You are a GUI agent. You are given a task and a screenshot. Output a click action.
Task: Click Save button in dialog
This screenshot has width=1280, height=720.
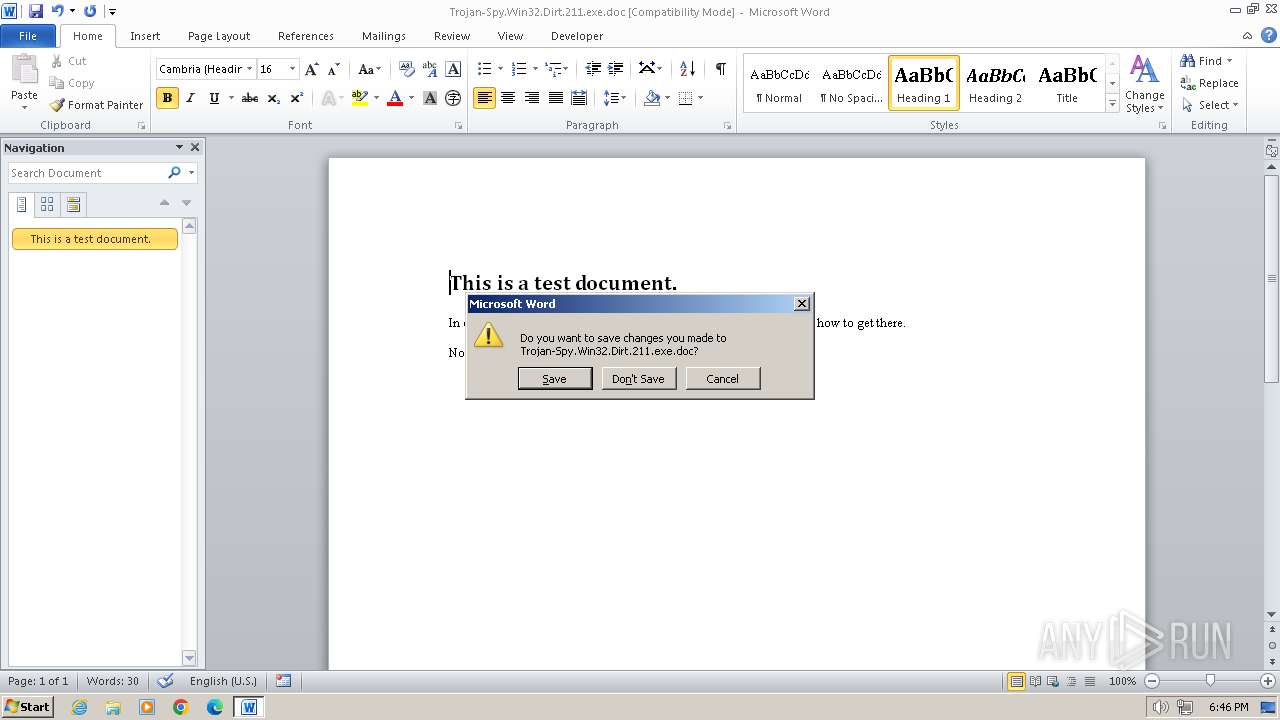click(x=555, y=379)
